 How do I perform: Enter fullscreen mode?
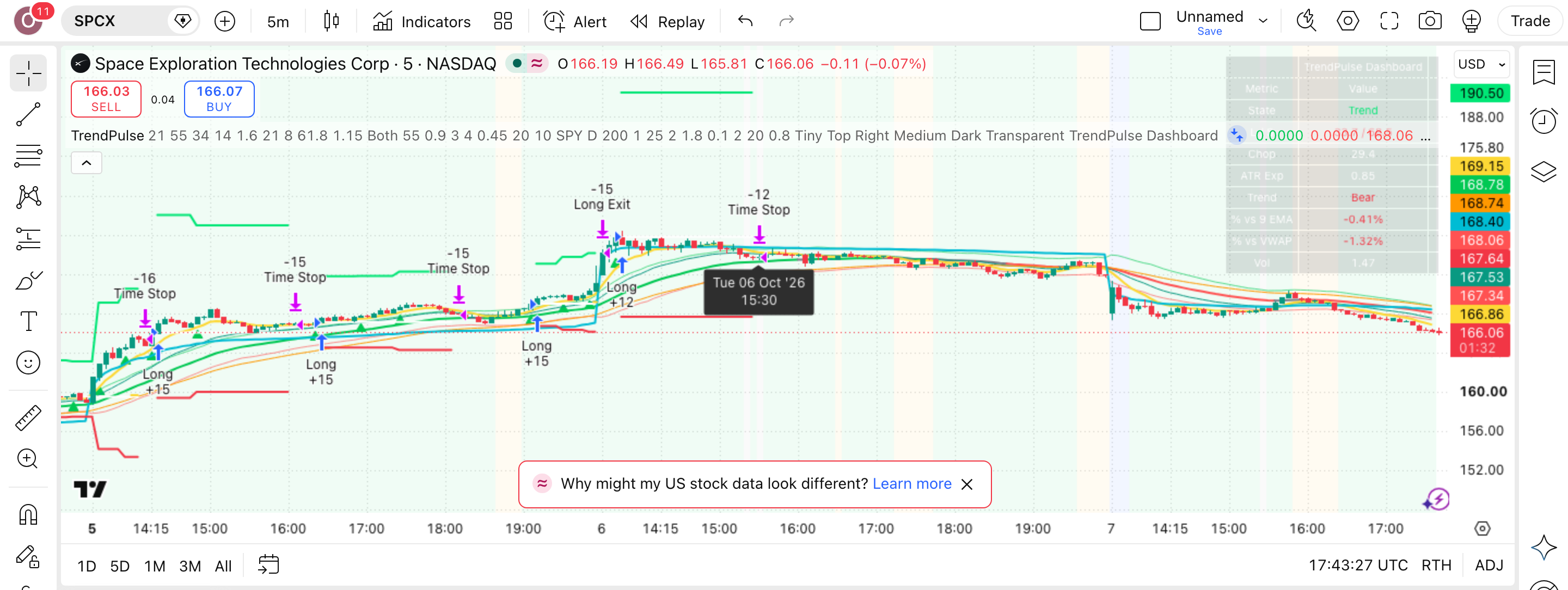(1389, 21)
